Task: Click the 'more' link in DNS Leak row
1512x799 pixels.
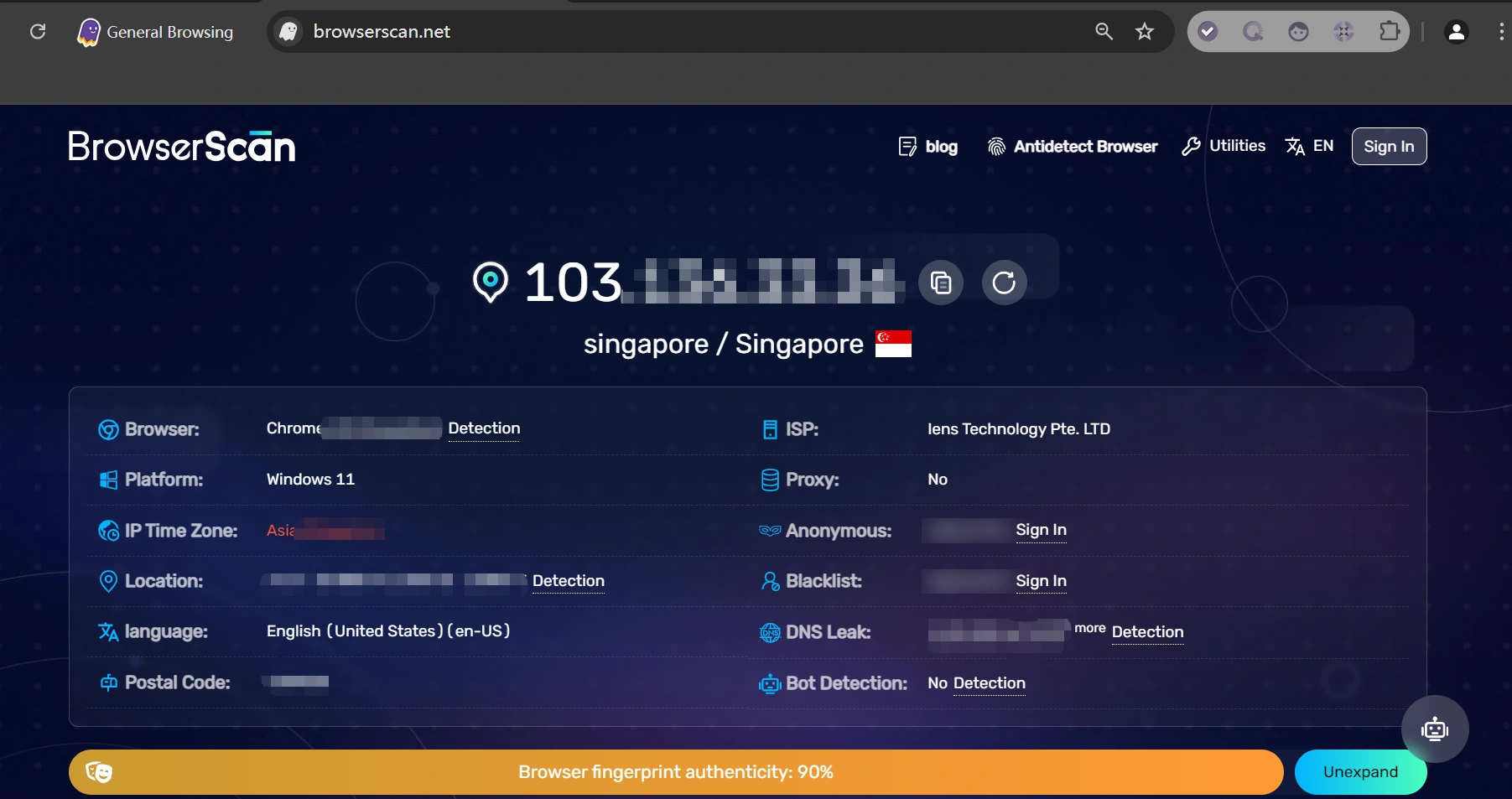Action: tap(1090, 628)
